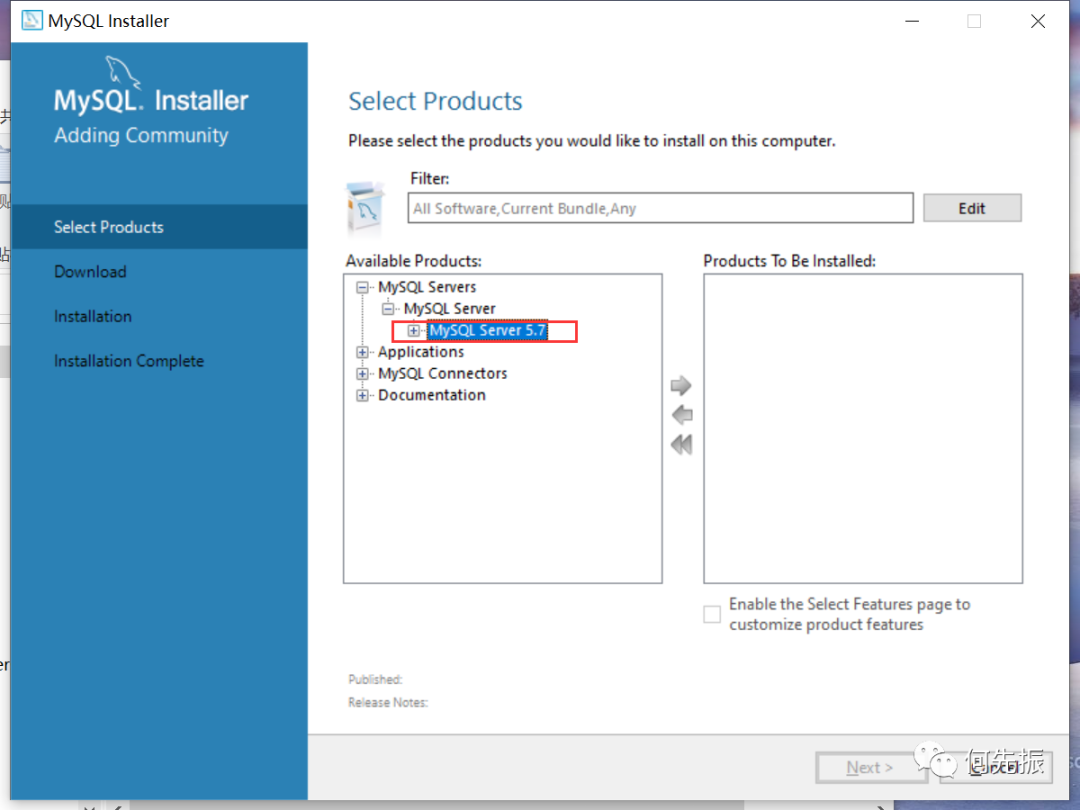Click the remove-product left arrow icon
1080x810 pixels.
[x=682, y=415]
